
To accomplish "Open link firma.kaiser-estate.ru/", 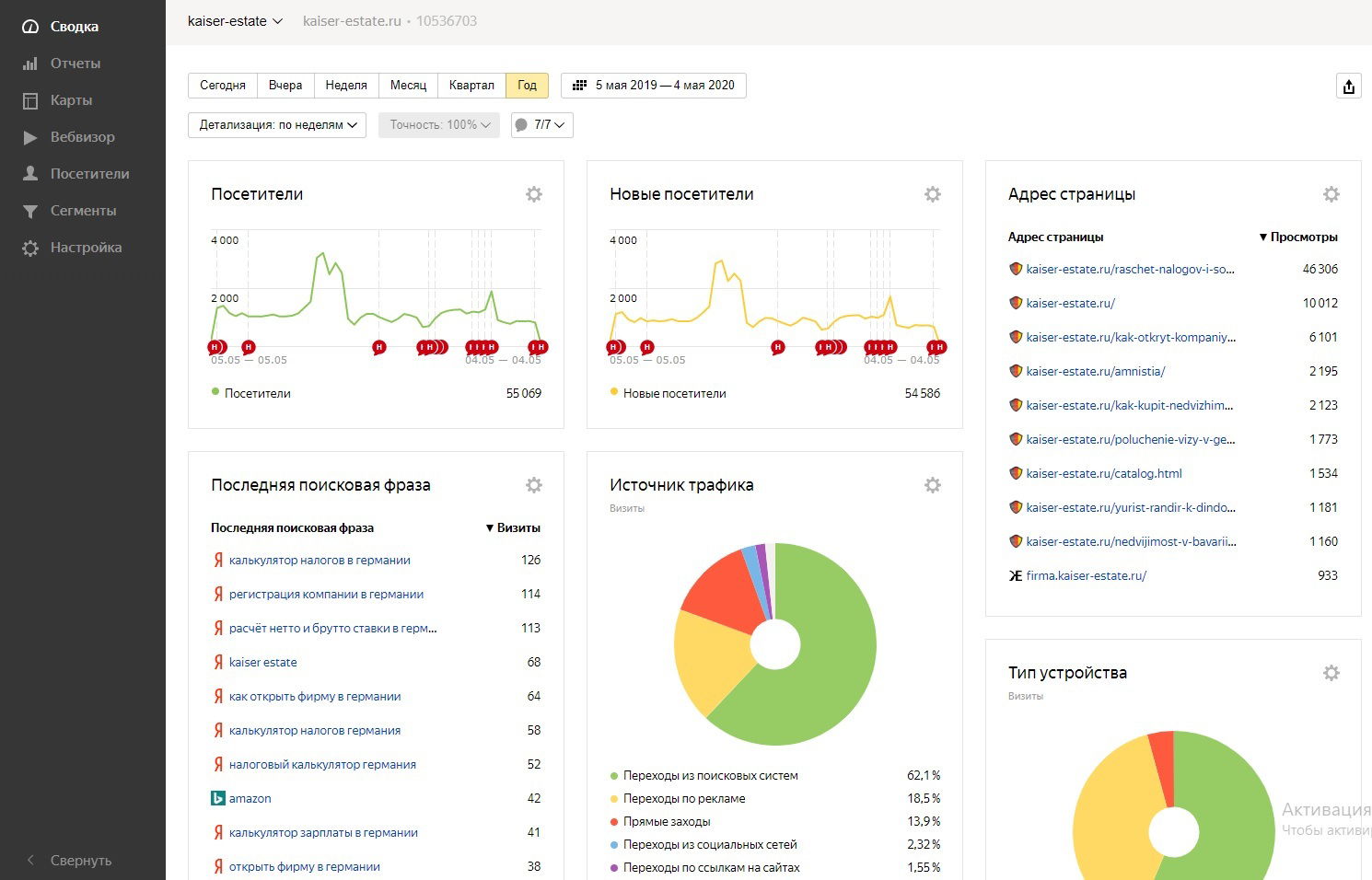I will tap(1087, 576).
